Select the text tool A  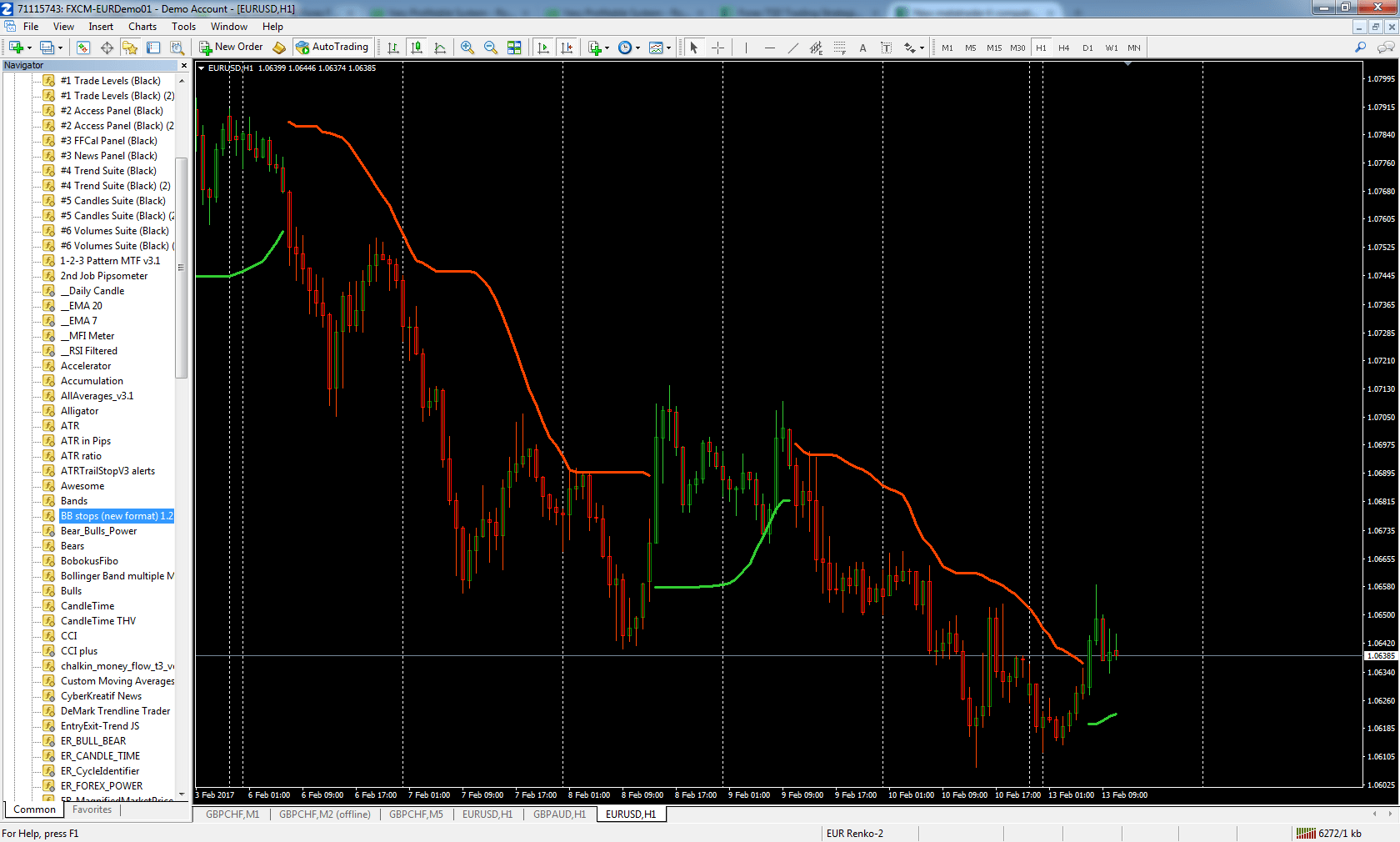(862, 48)
